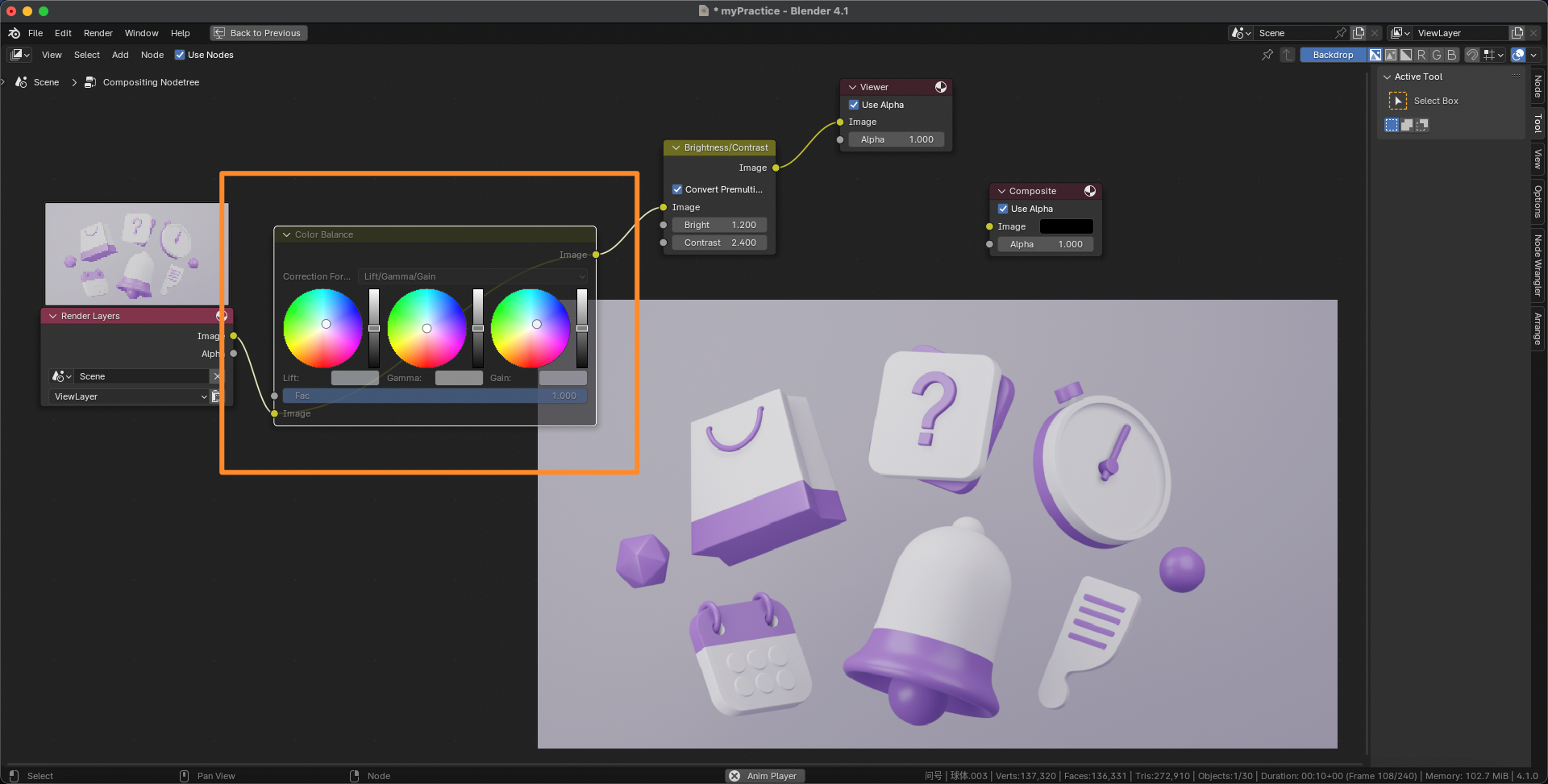Click the render button beside ViewLayer

(216, 396)
